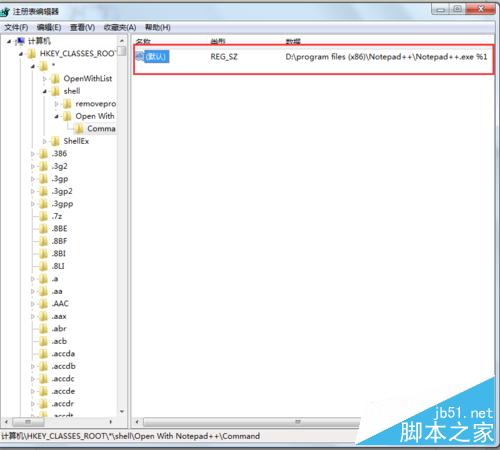Expand the OpenWithList key arrow
This screenshot has width=500, height=450.
click(x=45, y=79)
